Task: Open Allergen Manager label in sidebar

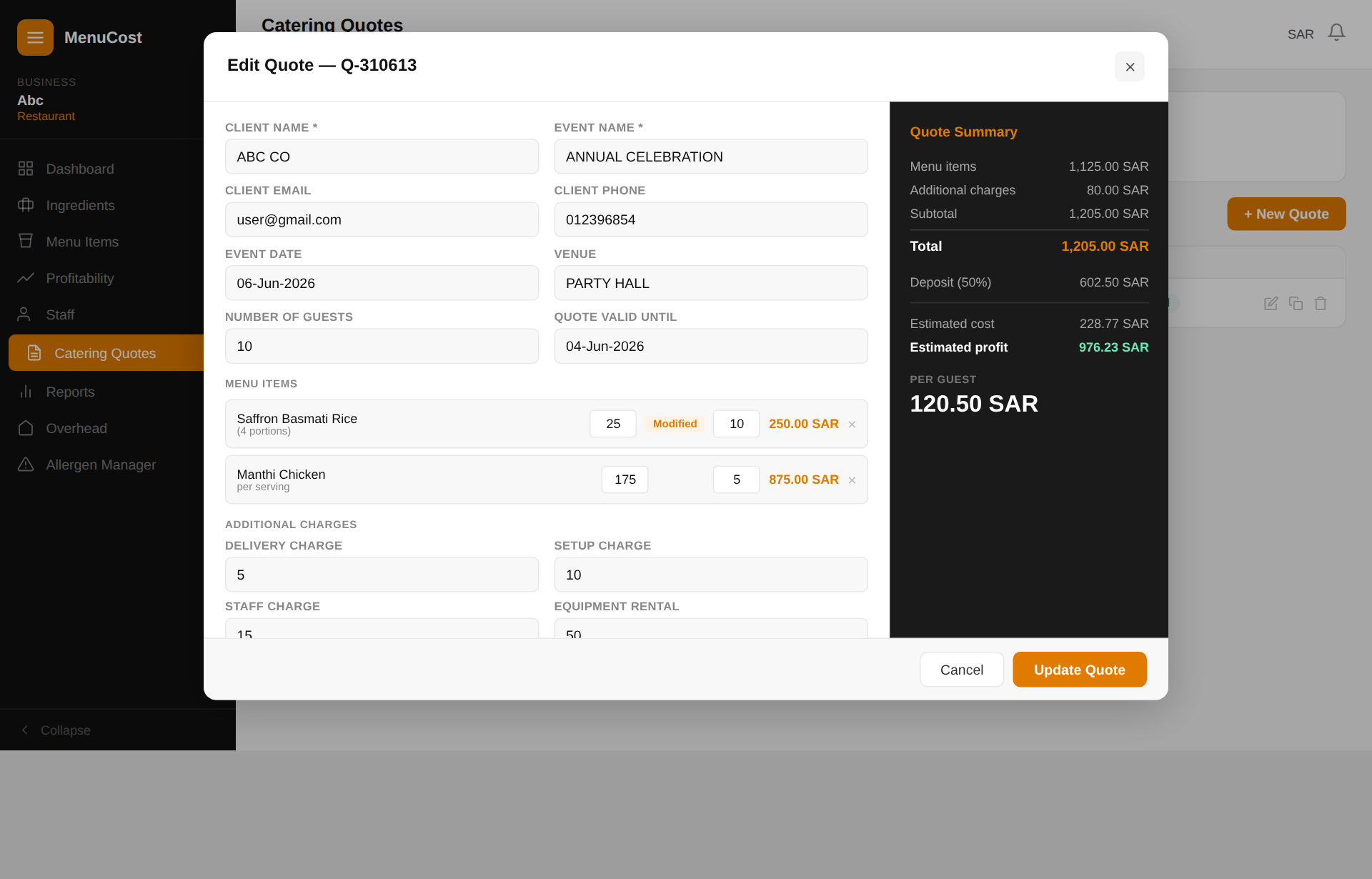Action: point(101,465)
